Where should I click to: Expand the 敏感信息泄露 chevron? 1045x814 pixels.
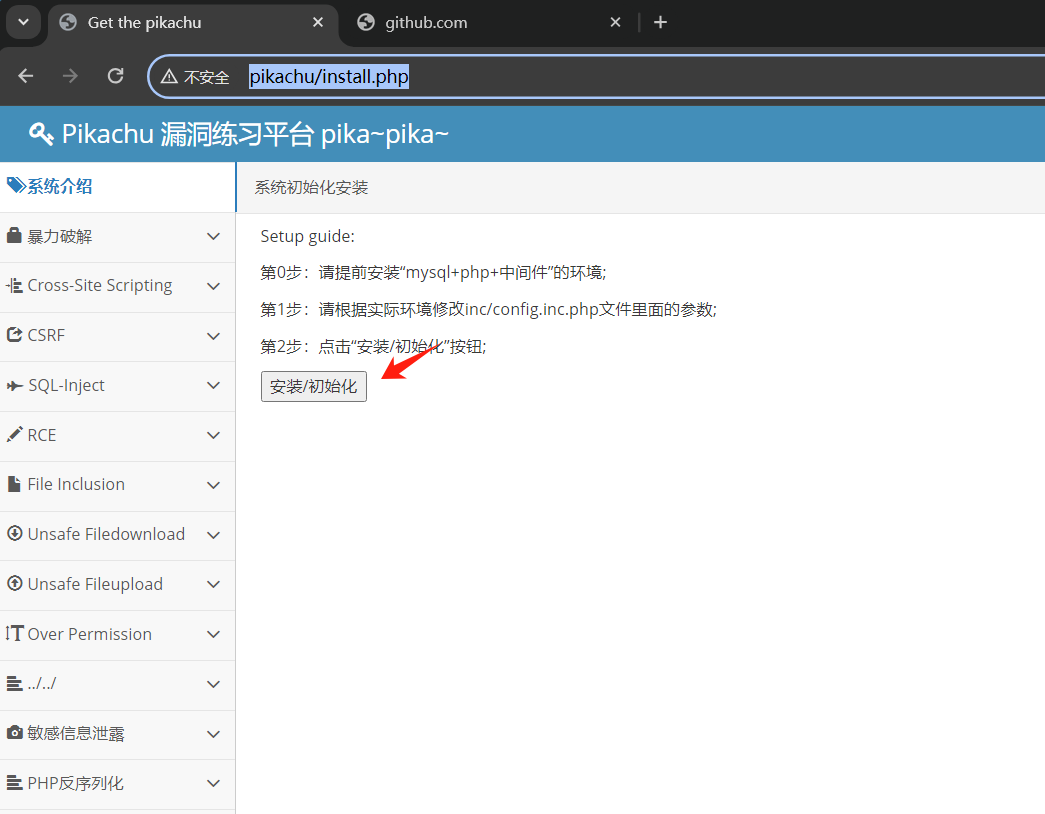(x=213, y=734)
